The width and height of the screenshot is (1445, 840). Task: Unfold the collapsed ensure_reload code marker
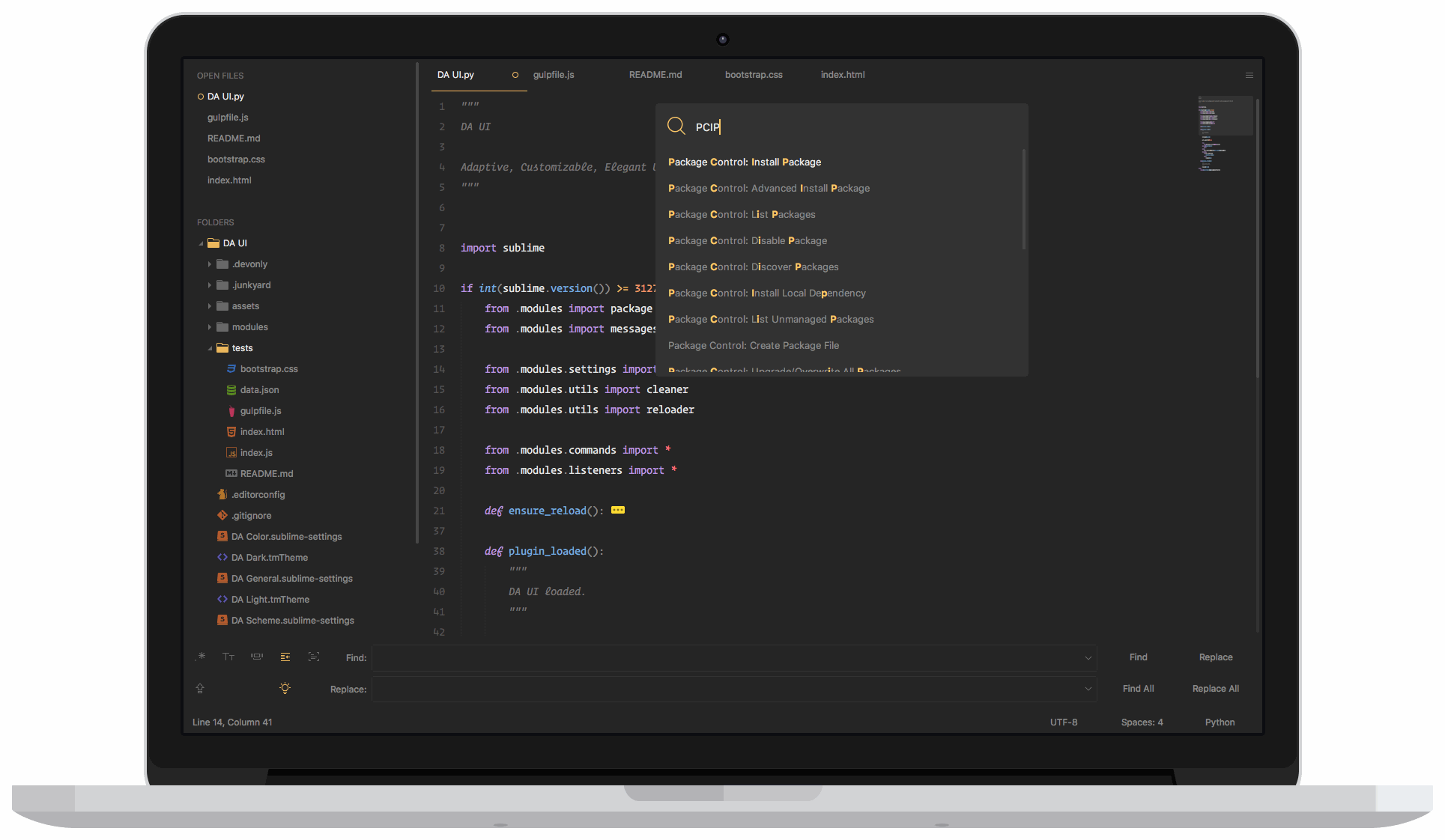(618, 511)
